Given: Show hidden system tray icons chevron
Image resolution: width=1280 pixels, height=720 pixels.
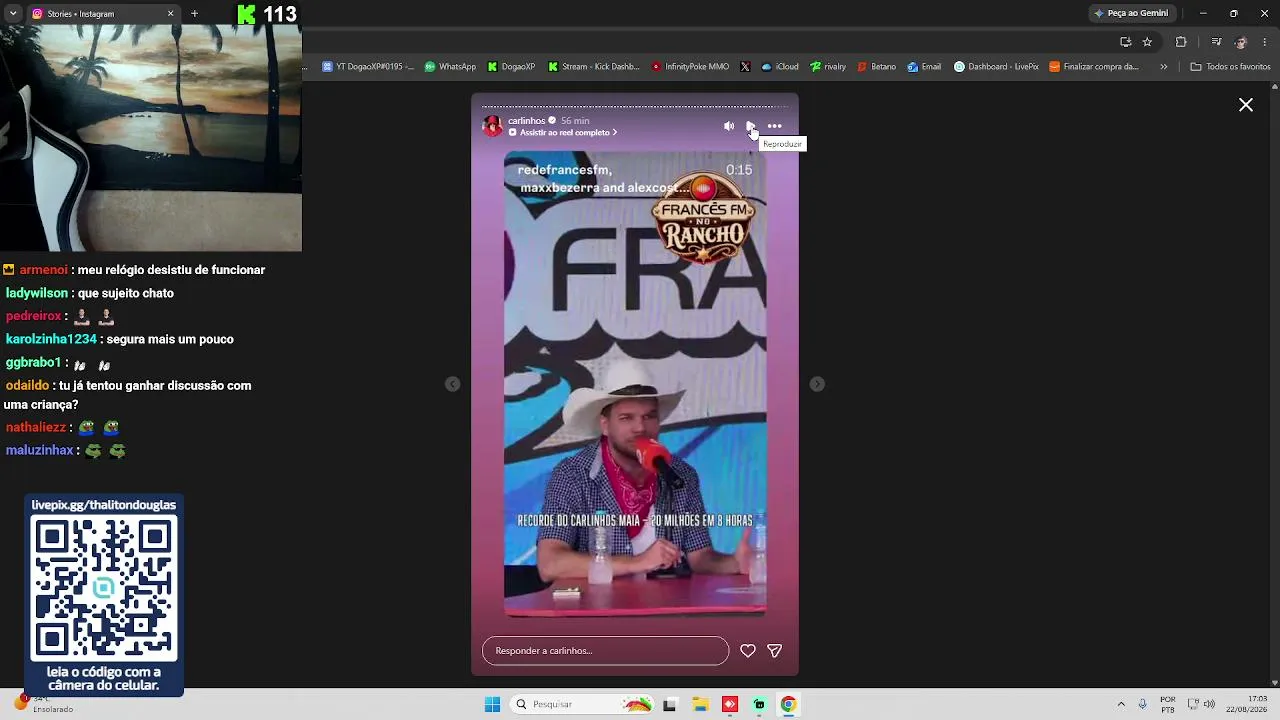Looking at the screenshot, I should tap(1121, 704).
